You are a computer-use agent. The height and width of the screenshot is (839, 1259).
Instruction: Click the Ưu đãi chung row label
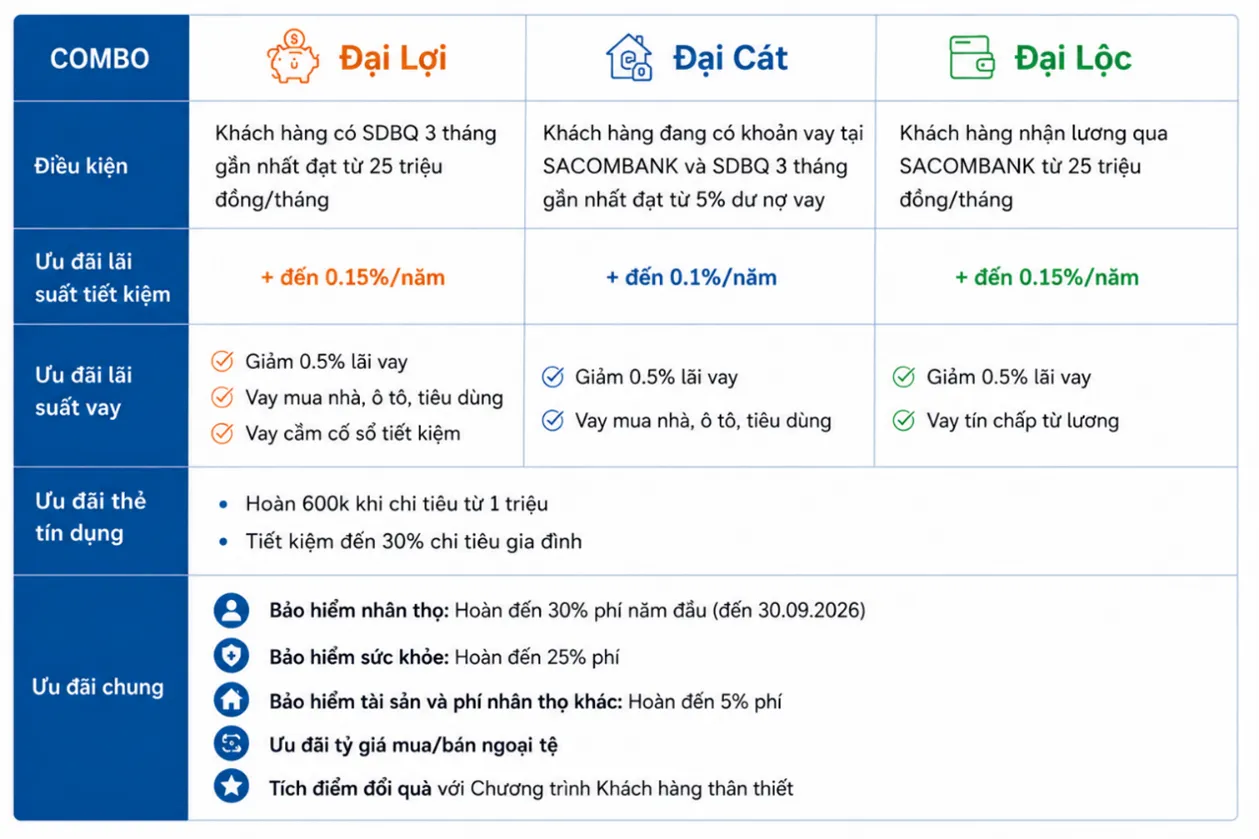coord(98,687)
